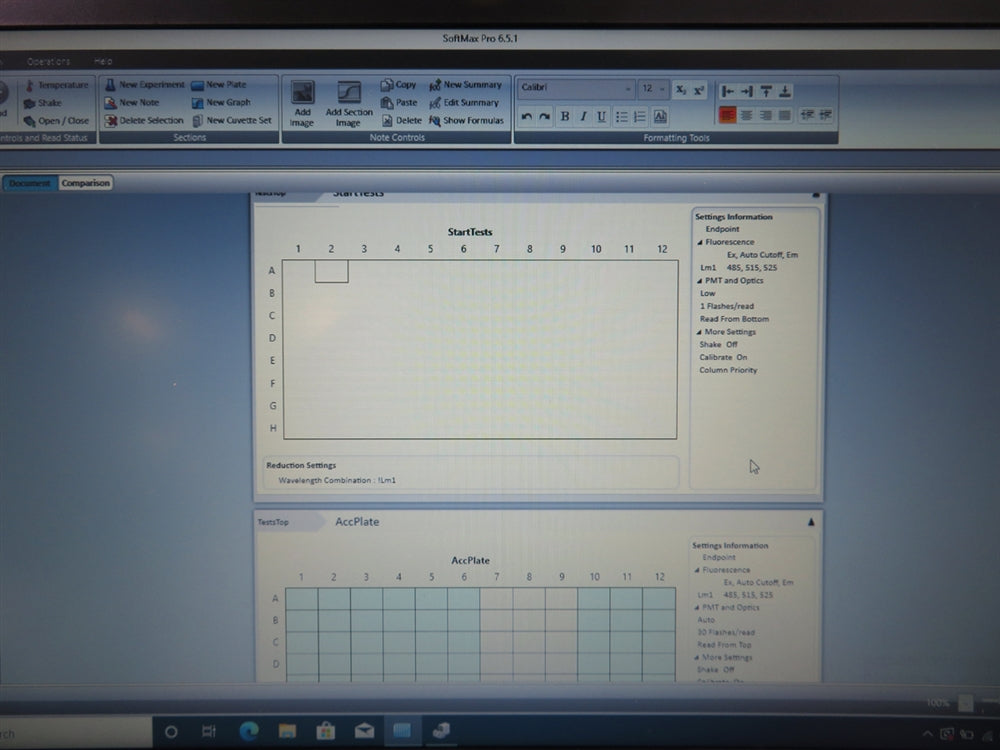
Task: Click Open / Close drawer control
Action: pyautogui.click(x=56, y=121)
